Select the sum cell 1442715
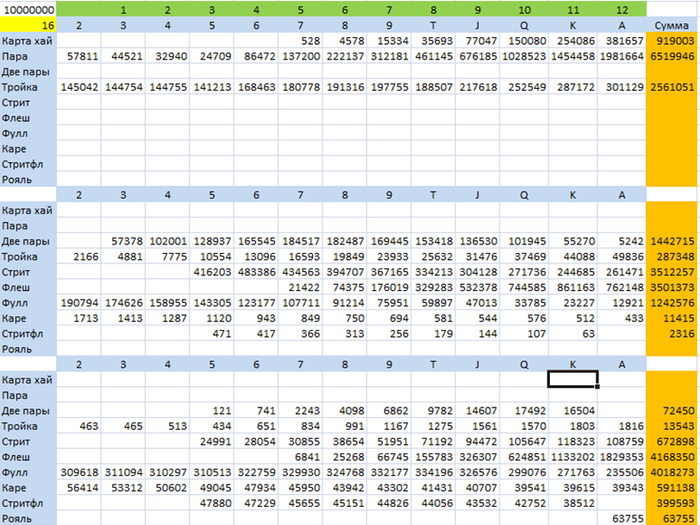700x525 pixels. 671,241
